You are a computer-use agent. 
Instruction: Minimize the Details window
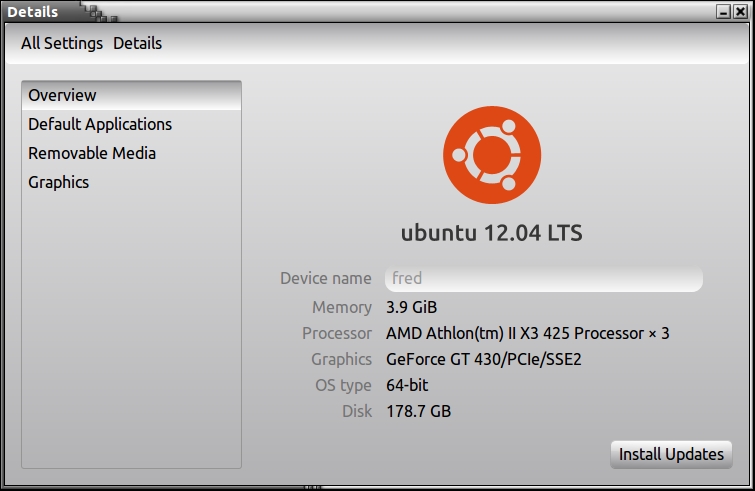724,11
